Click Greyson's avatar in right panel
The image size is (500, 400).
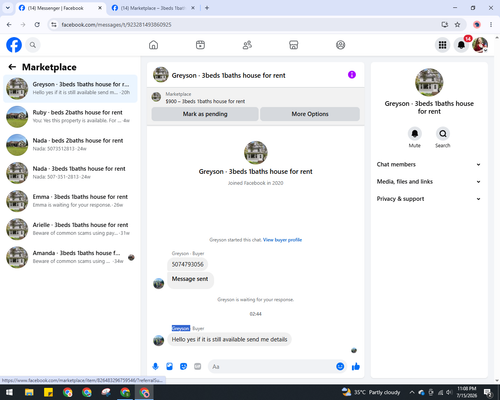429,82
